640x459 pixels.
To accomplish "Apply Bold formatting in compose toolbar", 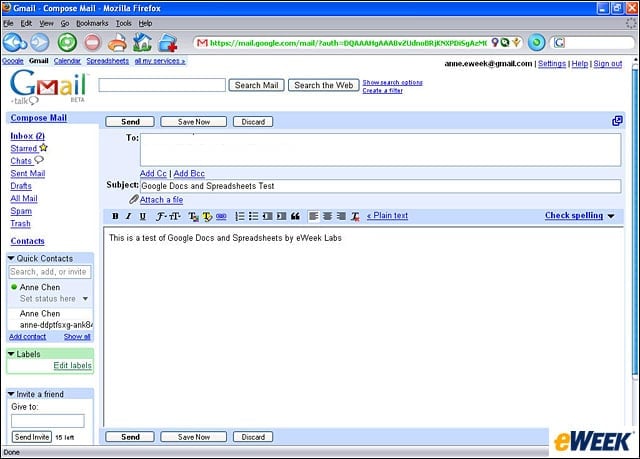I will pos(116,216).
